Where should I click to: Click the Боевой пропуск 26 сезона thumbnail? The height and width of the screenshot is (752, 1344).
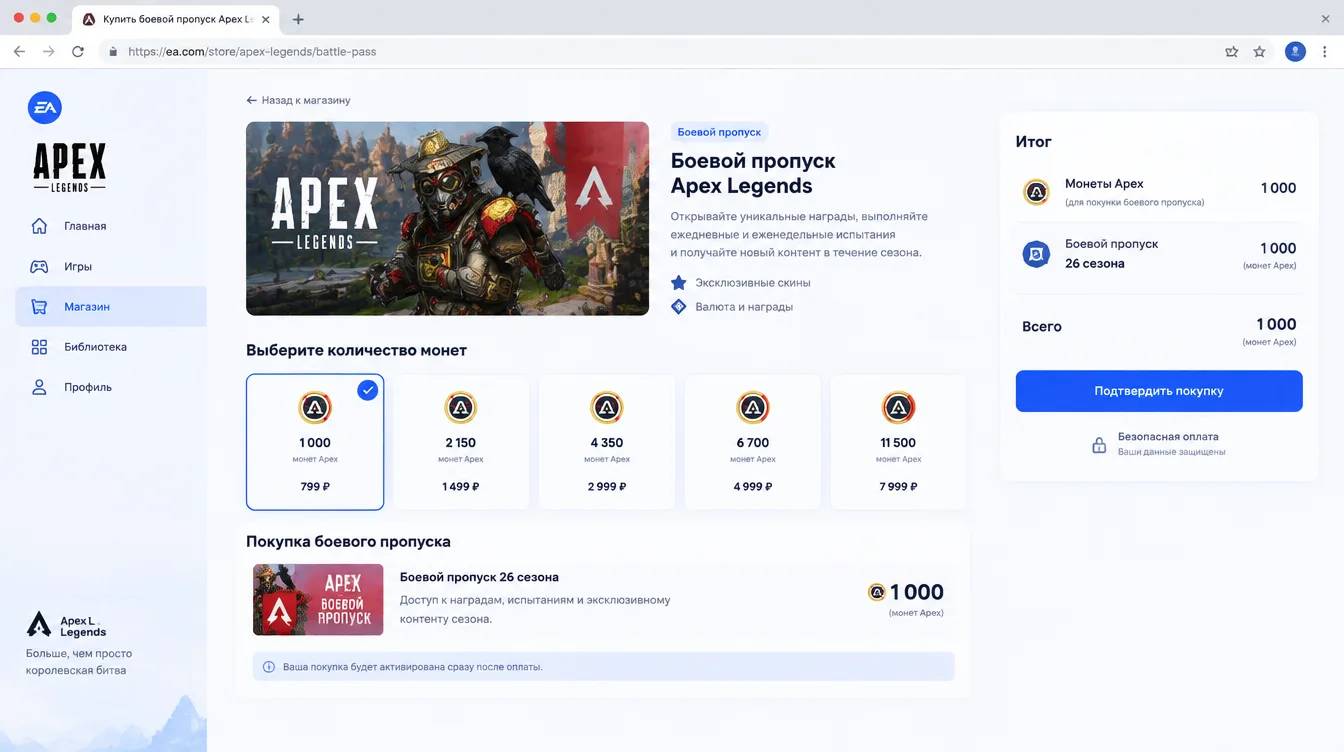318,599
